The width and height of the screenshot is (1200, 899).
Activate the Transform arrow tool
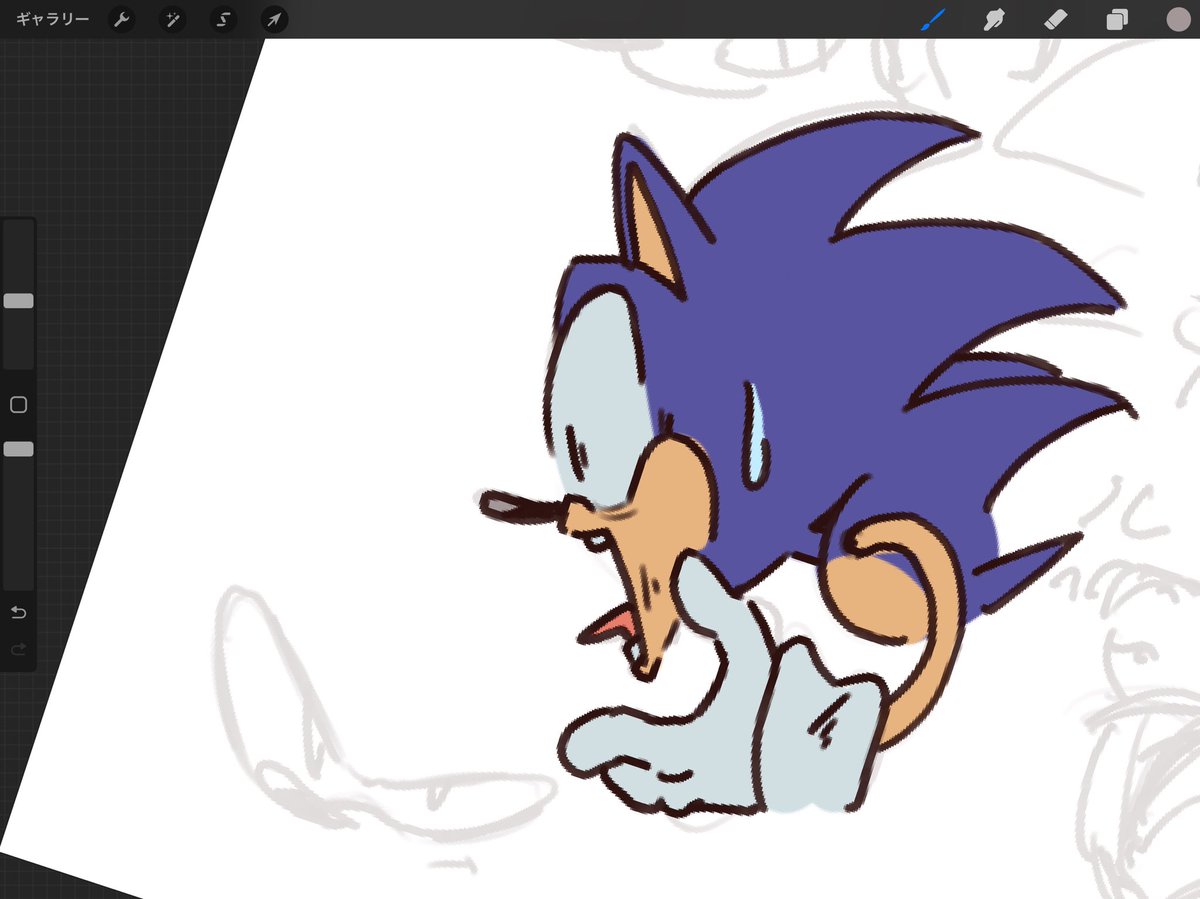coord(274,19)
